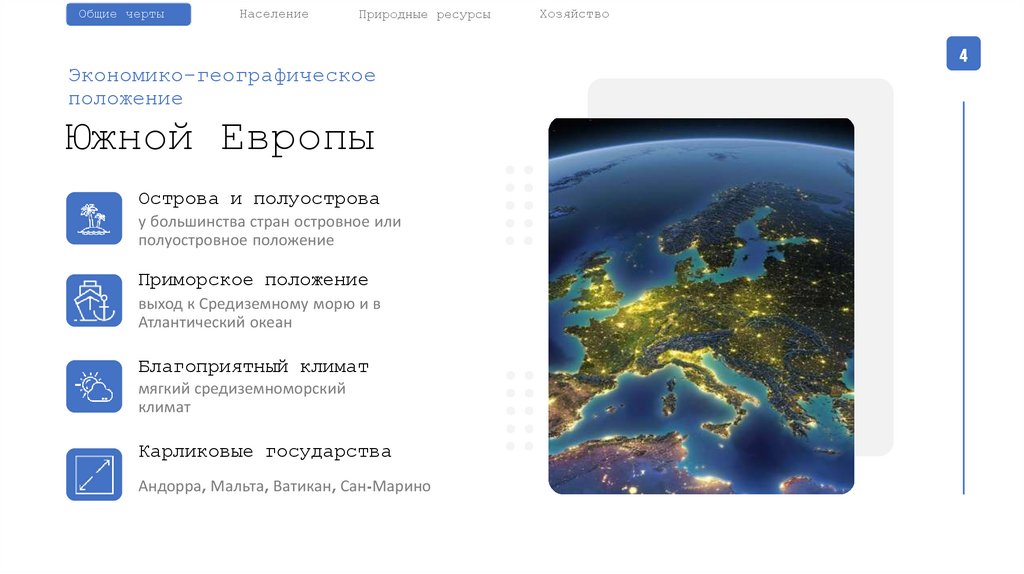Select the night Europe satellite image
Image resolution: width=1024 pixels, height=574 pixels.
(x=701, y=306)
